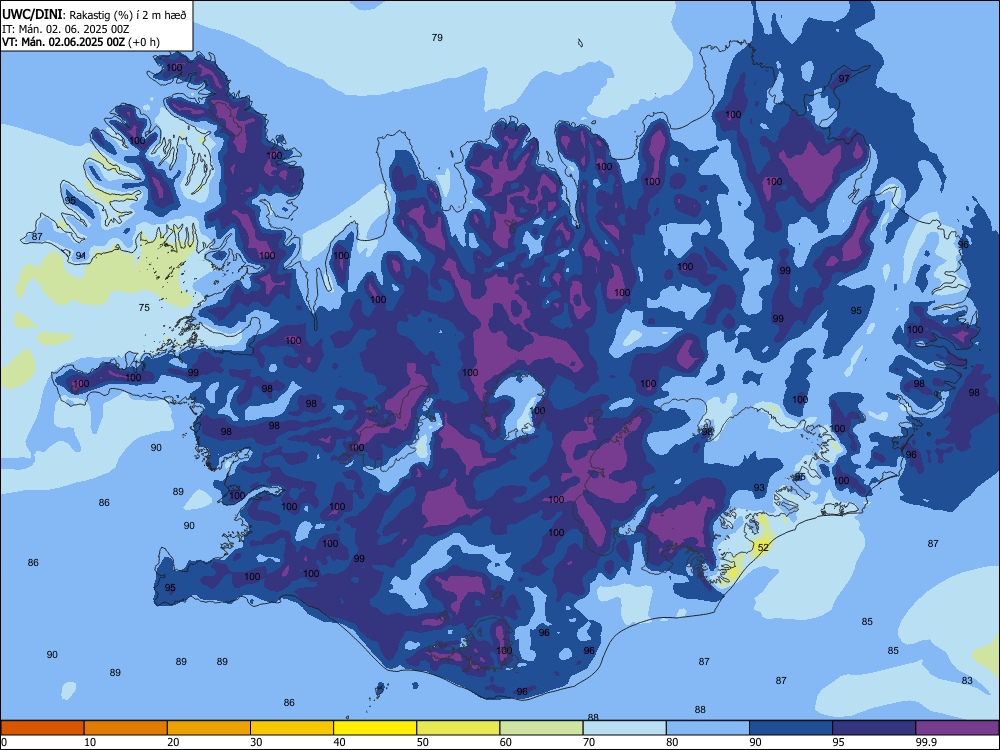Select the bright yellow 40–50 legend swatch
Screen dimensions: 1000x750
(x=375, y=728)
